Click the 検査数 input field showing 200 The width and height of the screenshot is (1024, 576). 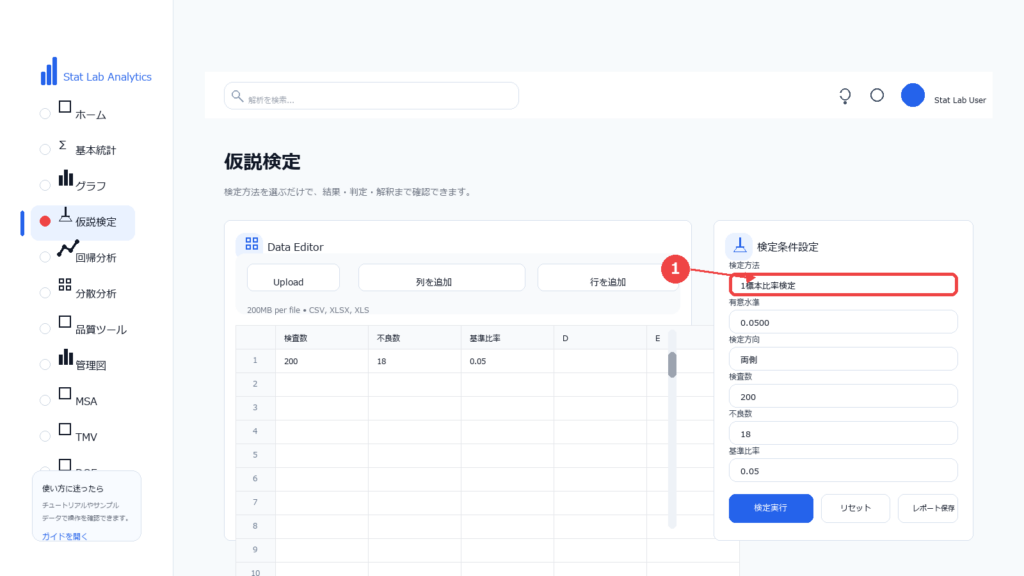[843, 396]
